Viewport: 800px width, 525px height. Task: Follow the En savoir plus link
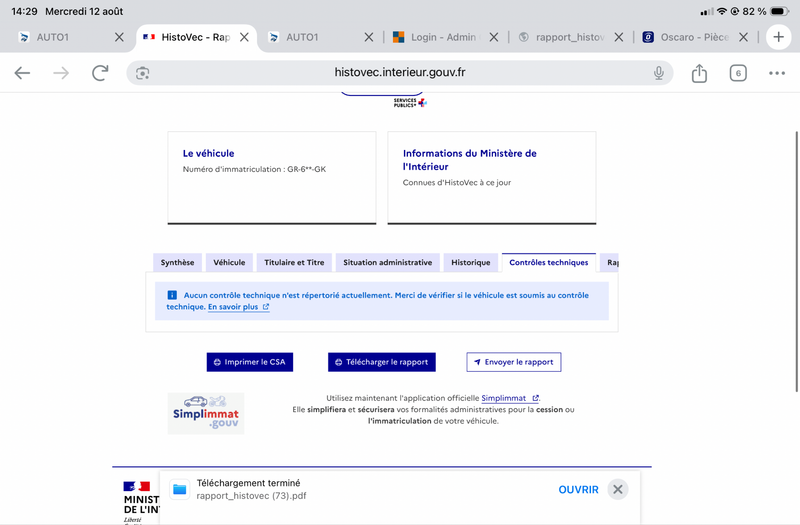click(x=238, y=307)
